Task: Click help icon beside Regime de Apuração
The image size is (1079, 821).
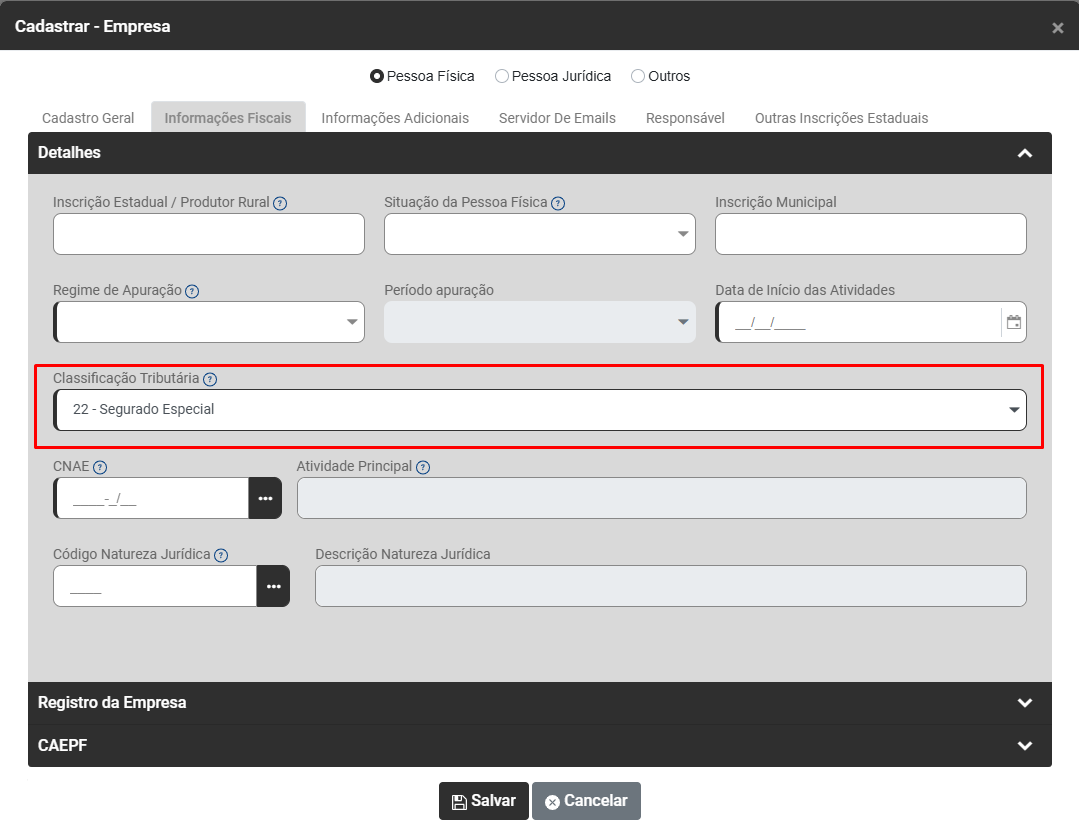Action: pos(192,291)
